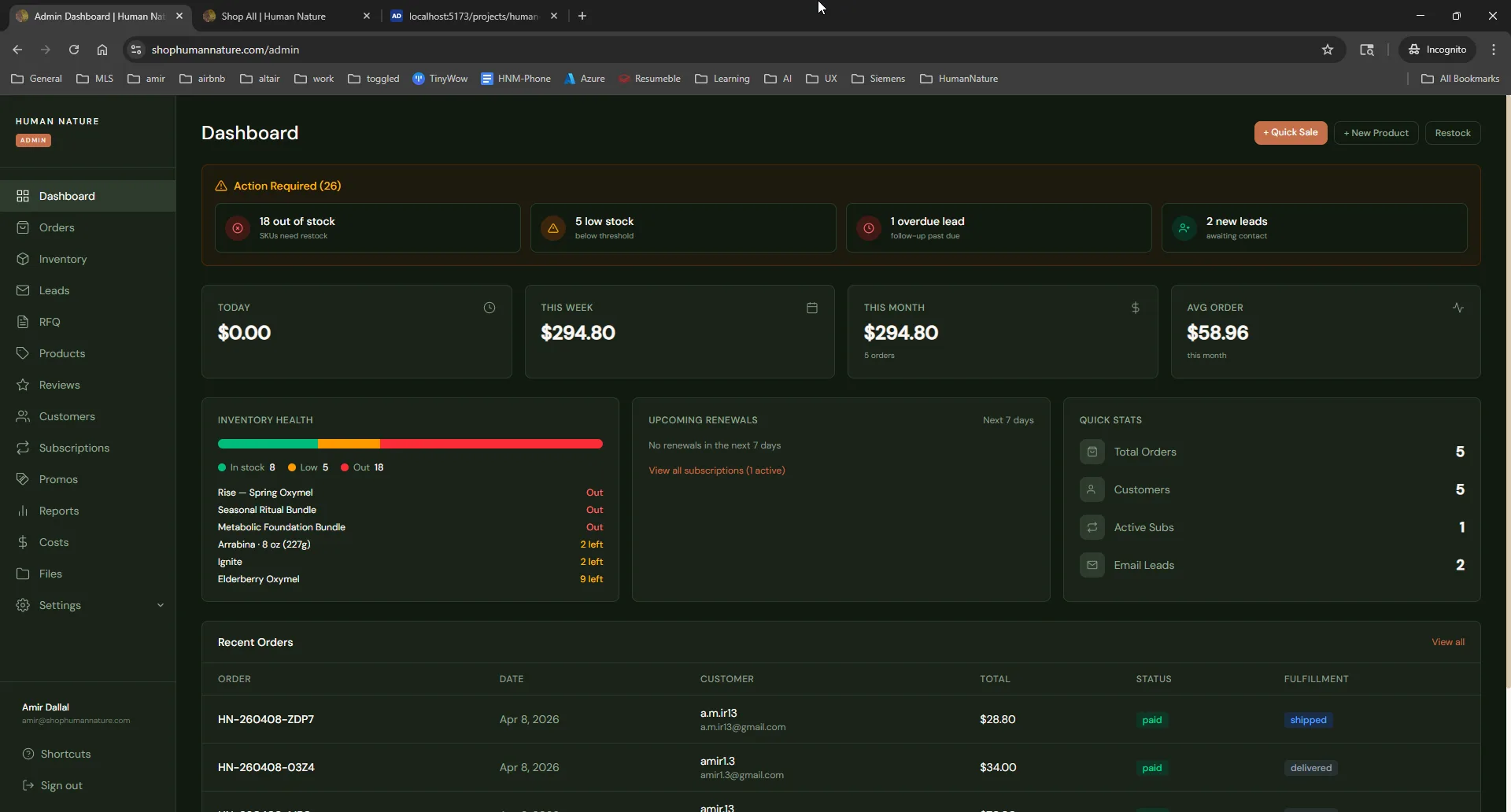Go to Inventory in sidebar menu
This screenshot has height=812, width=1511.
[88, 259]
